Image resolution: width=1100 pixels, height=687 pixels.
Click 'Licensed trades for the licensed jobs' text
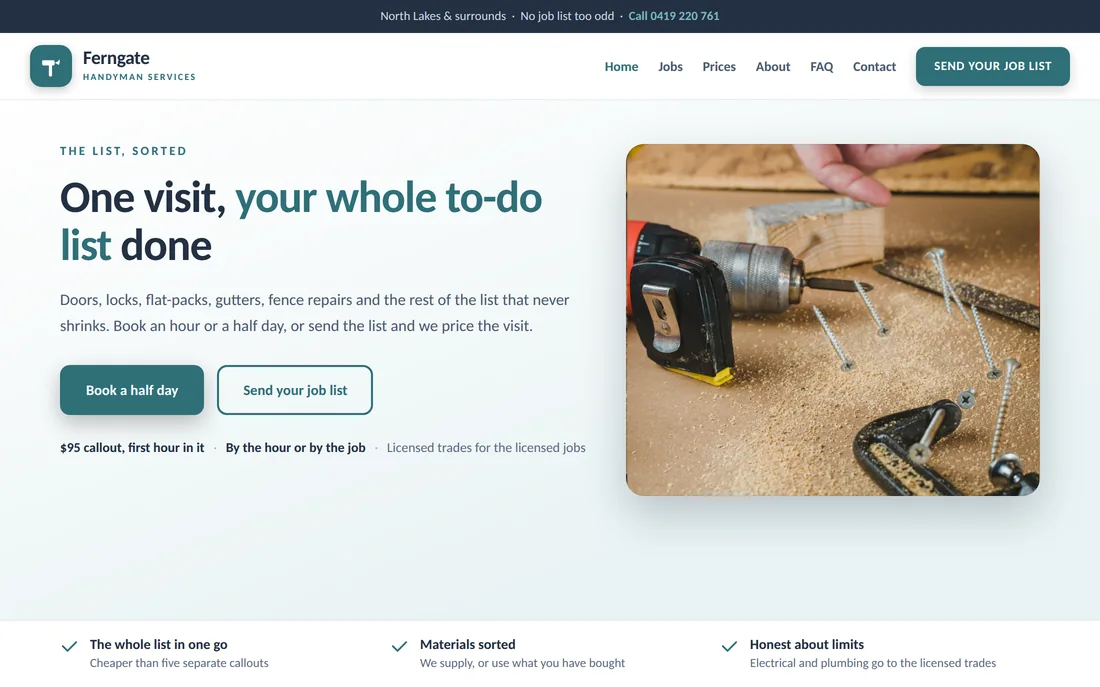click(486, 448)
